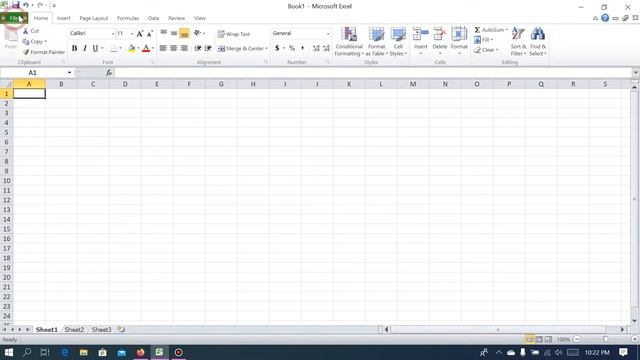Click the Copy button
This screenshot has width=640, height=360.
pos(35,42)
